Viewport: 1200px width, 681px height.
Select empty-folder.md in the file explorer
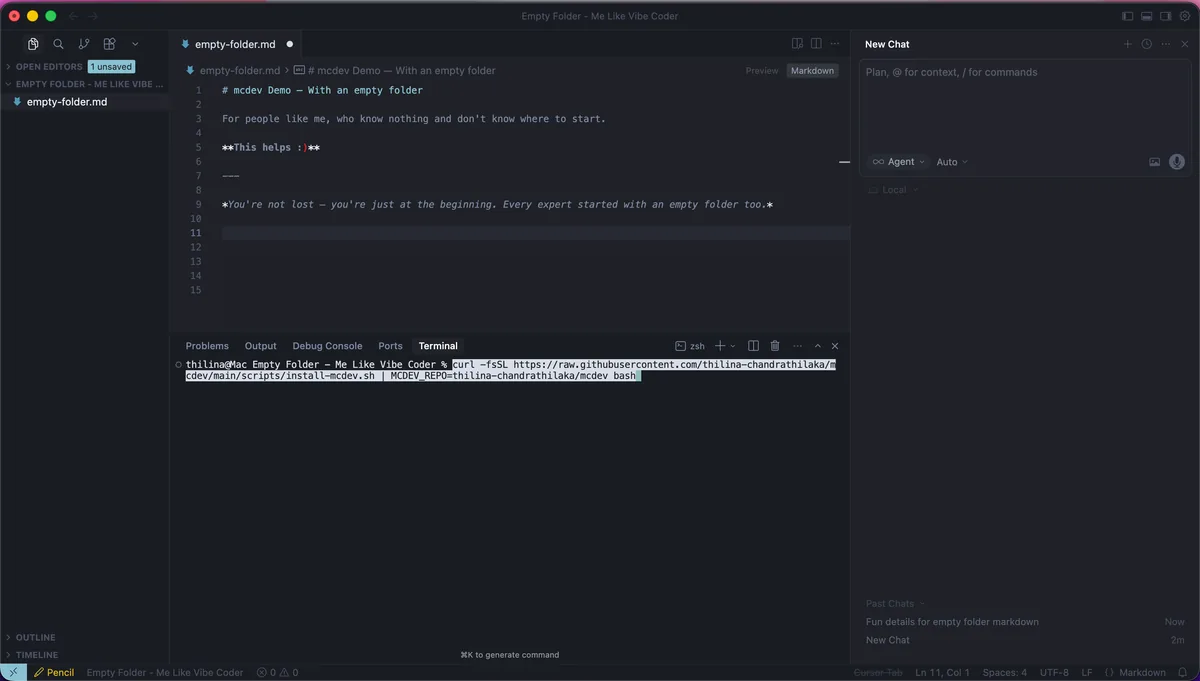coord(85,102)
